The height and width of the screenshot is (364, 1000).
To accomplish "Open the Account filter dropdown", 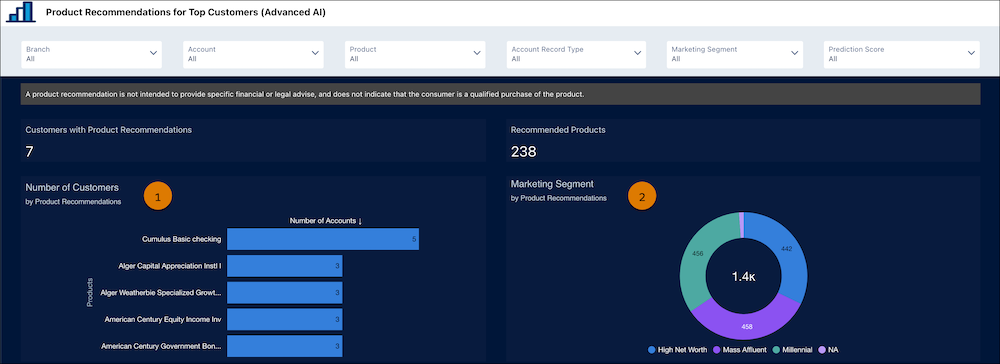I will tap(253, 54).
